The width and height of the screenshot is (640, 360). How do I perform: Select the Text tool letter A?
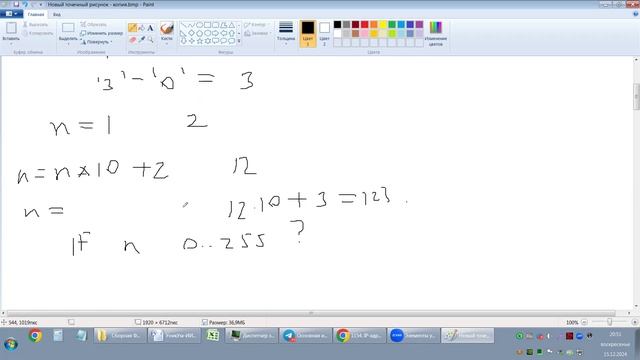click(150, 28)
